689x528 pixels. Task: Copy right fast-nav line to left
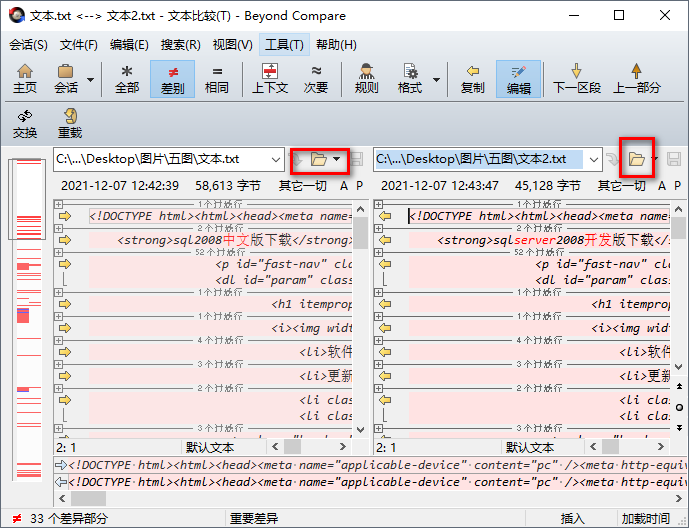tap(385, 264)
